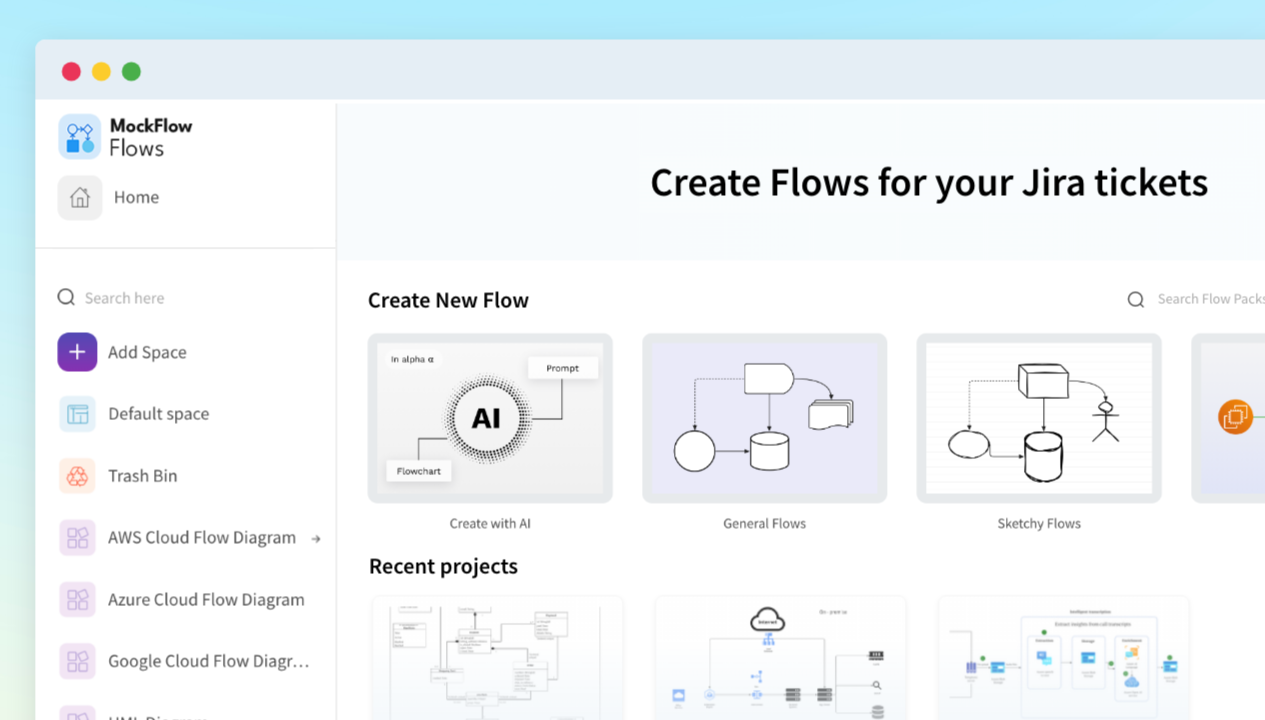Click the purple Add Space plus icon
1265x720 pixels.
[77, 352]
